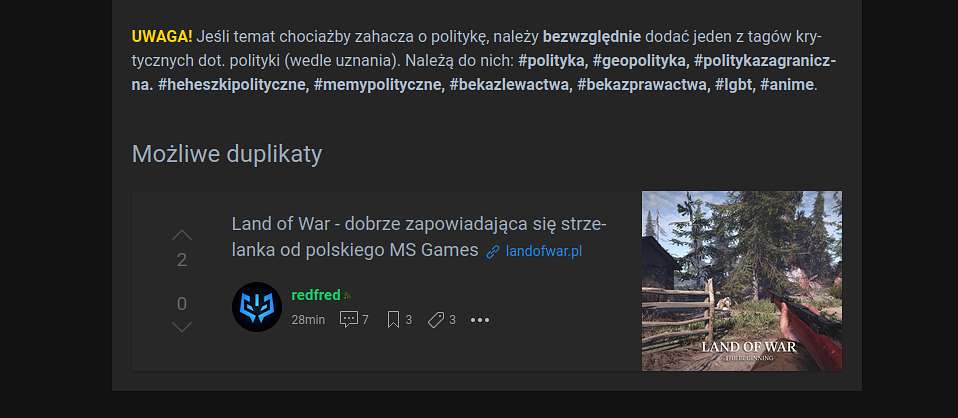Upvote the Land of War post
Screen dimensions: 958x418
click(x=182, y=235)
